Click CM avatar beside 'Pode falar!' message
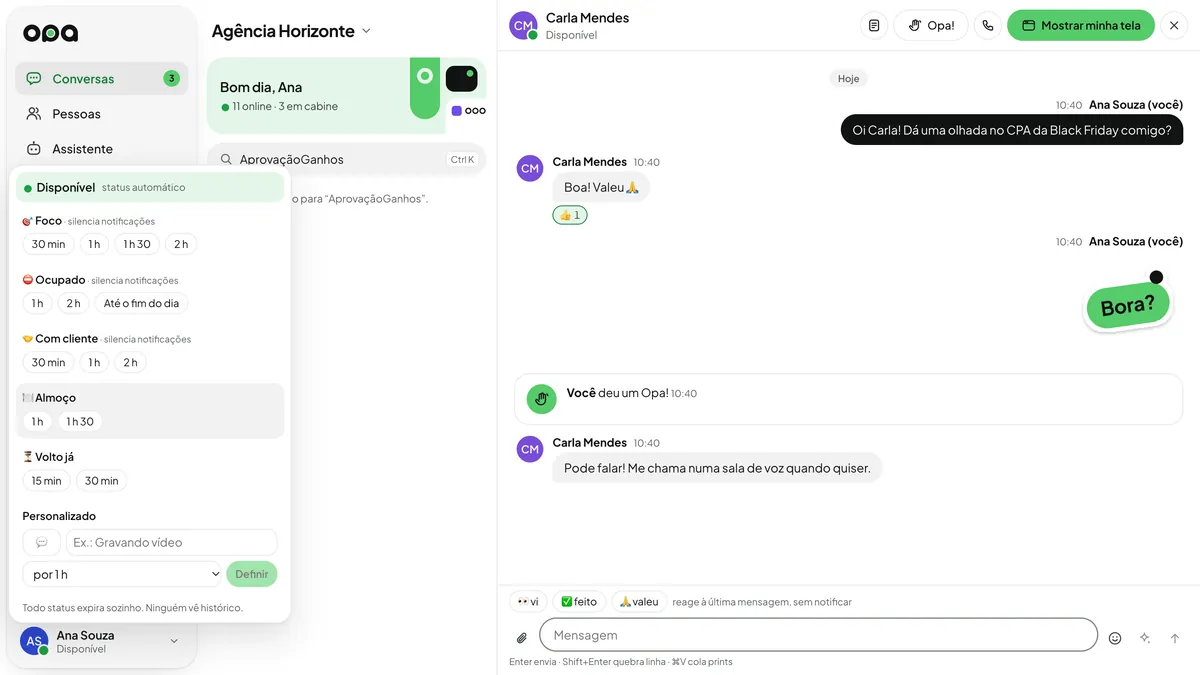Image resolution: width=1200 pixels, height=675 pixels. tap(530, 450)
